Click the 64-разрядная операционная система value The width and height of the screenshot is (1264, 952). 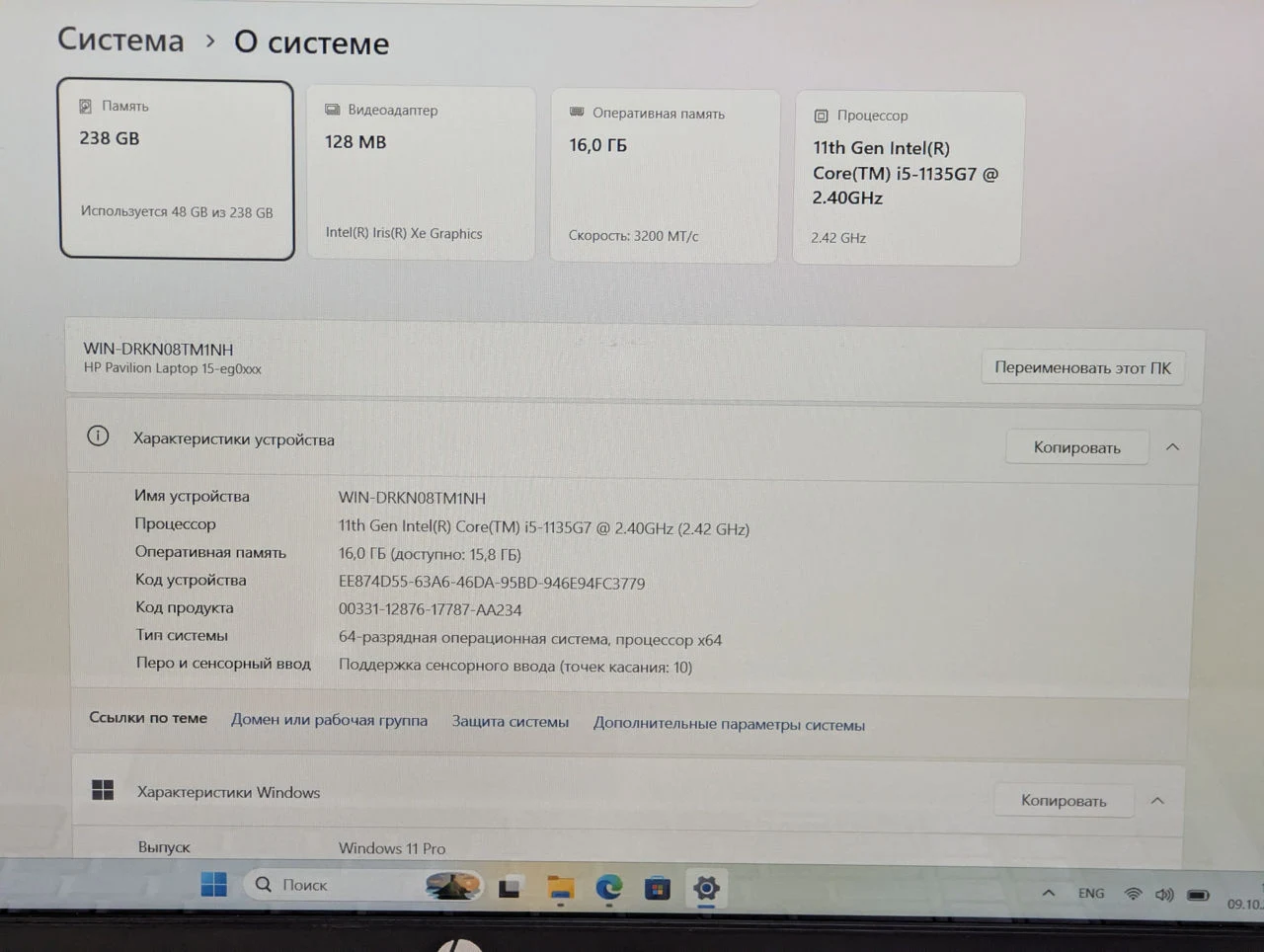[530, 639]
